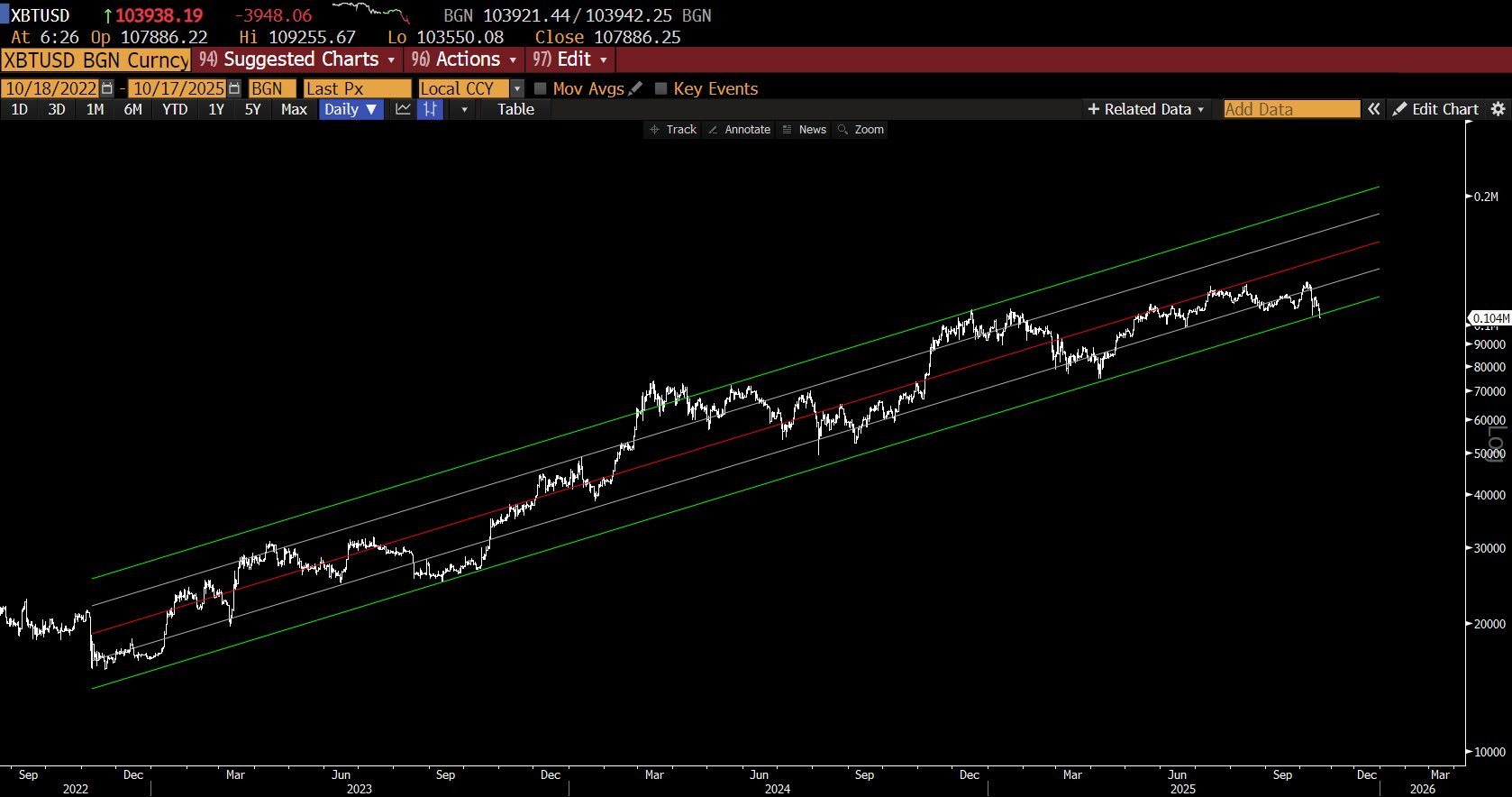Switch to line chart type icon
The width and height of the screenshot is (1512, 797).
click(403, 109)
